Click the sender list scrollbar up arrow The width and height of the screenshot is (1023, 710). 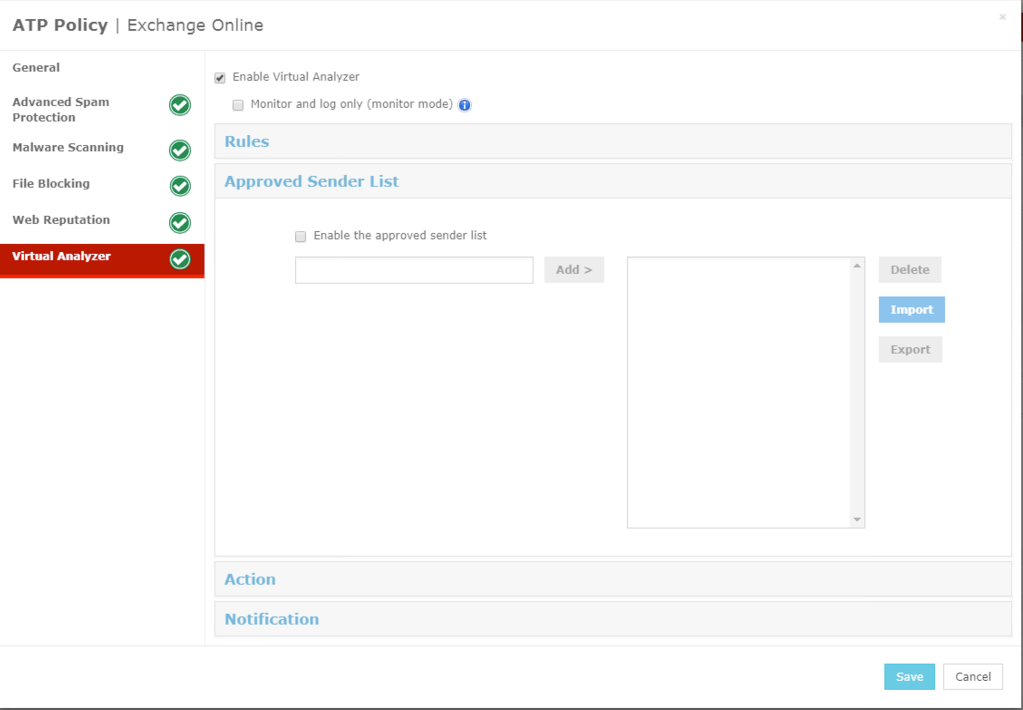coord(857,266)
